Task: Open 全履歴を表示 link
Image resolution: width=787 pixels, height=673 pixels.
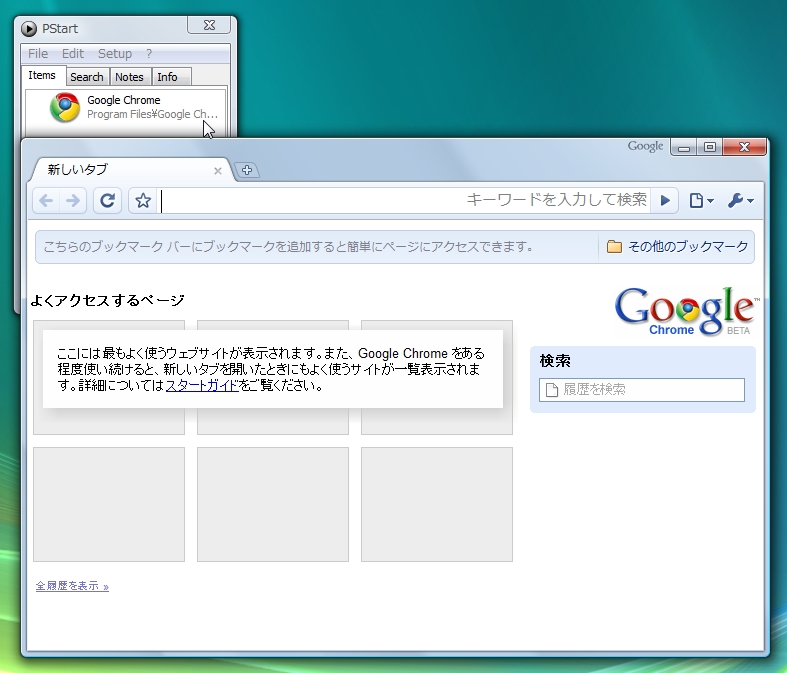Action: pos(72,586)
